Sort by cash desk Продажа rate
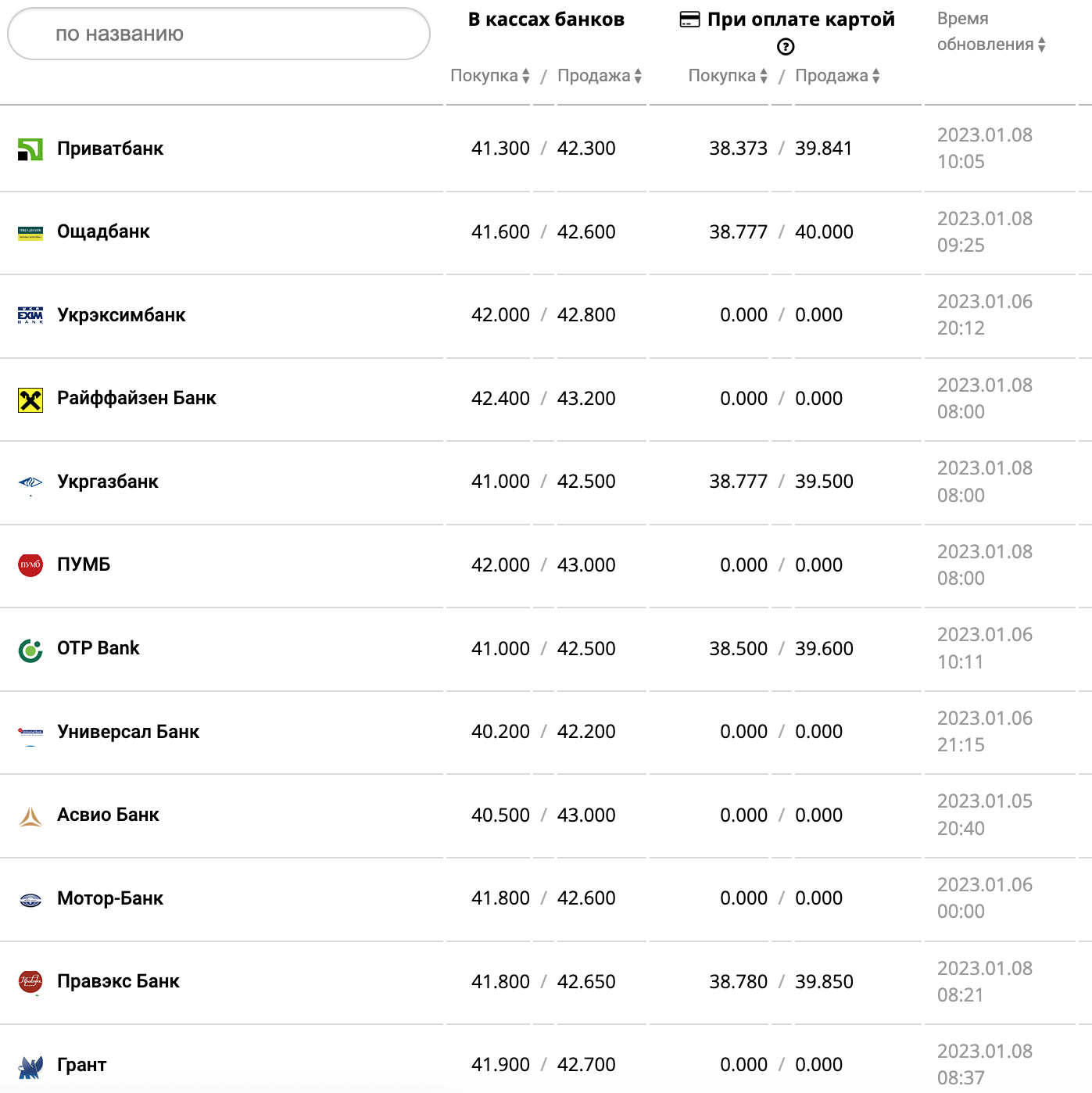The width and height of the screenshot is (1092, 1093). tap(600, 76)
